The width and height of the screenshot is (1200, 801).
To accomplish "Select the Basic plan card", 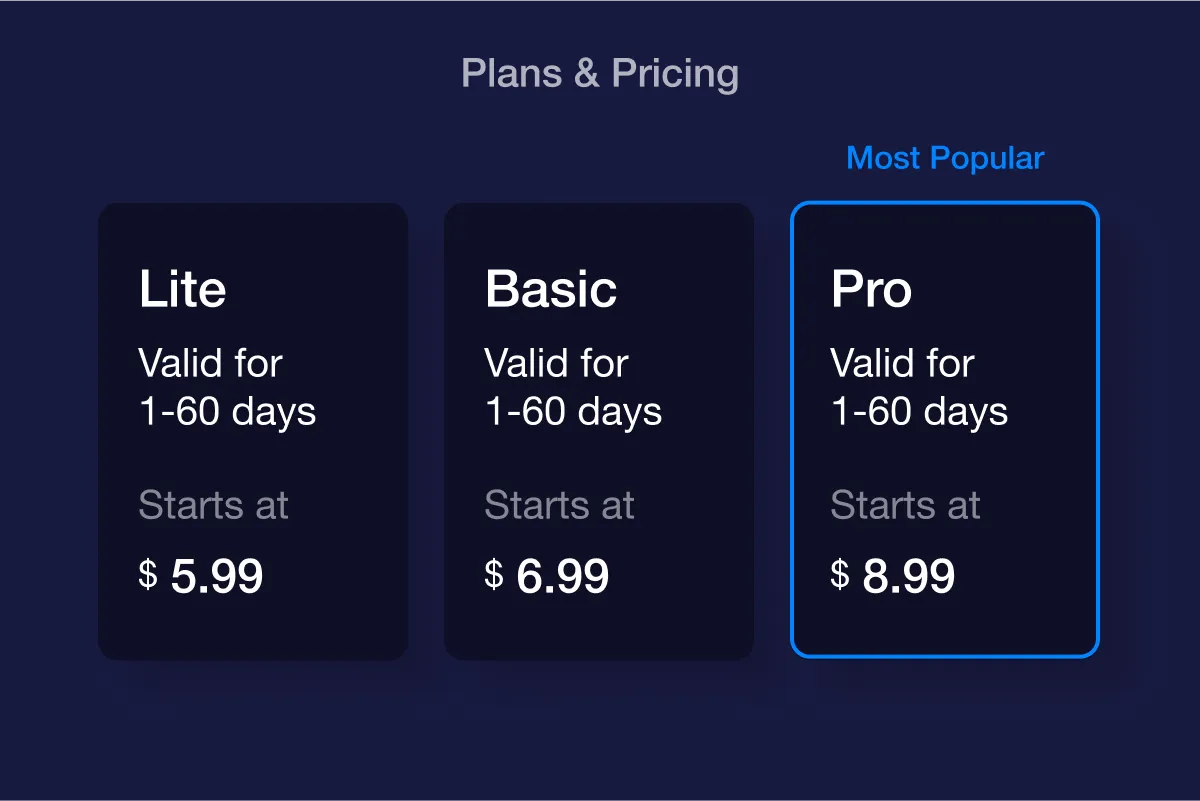I will click(x=598, y=431).
